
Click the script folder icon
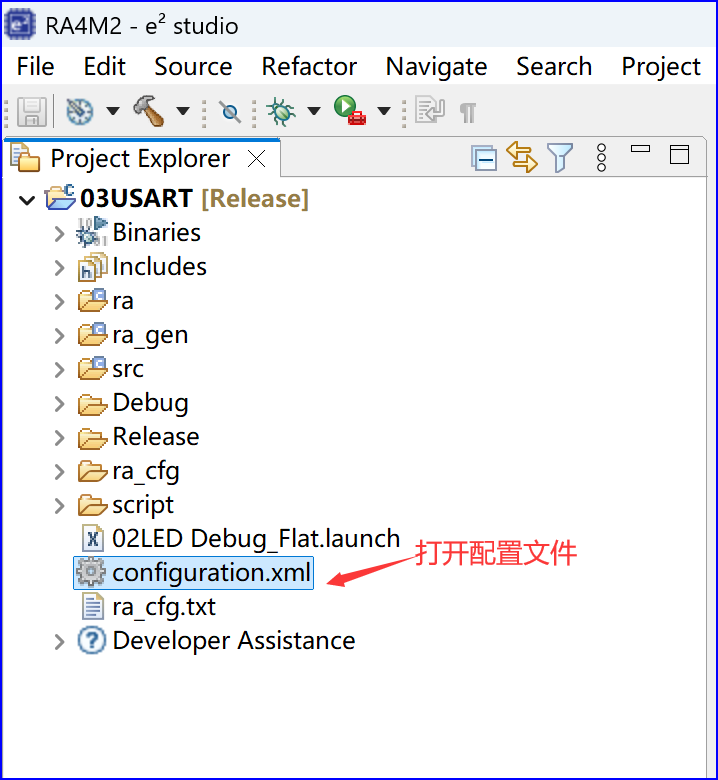pyautogui.click(x=93, y=505)
